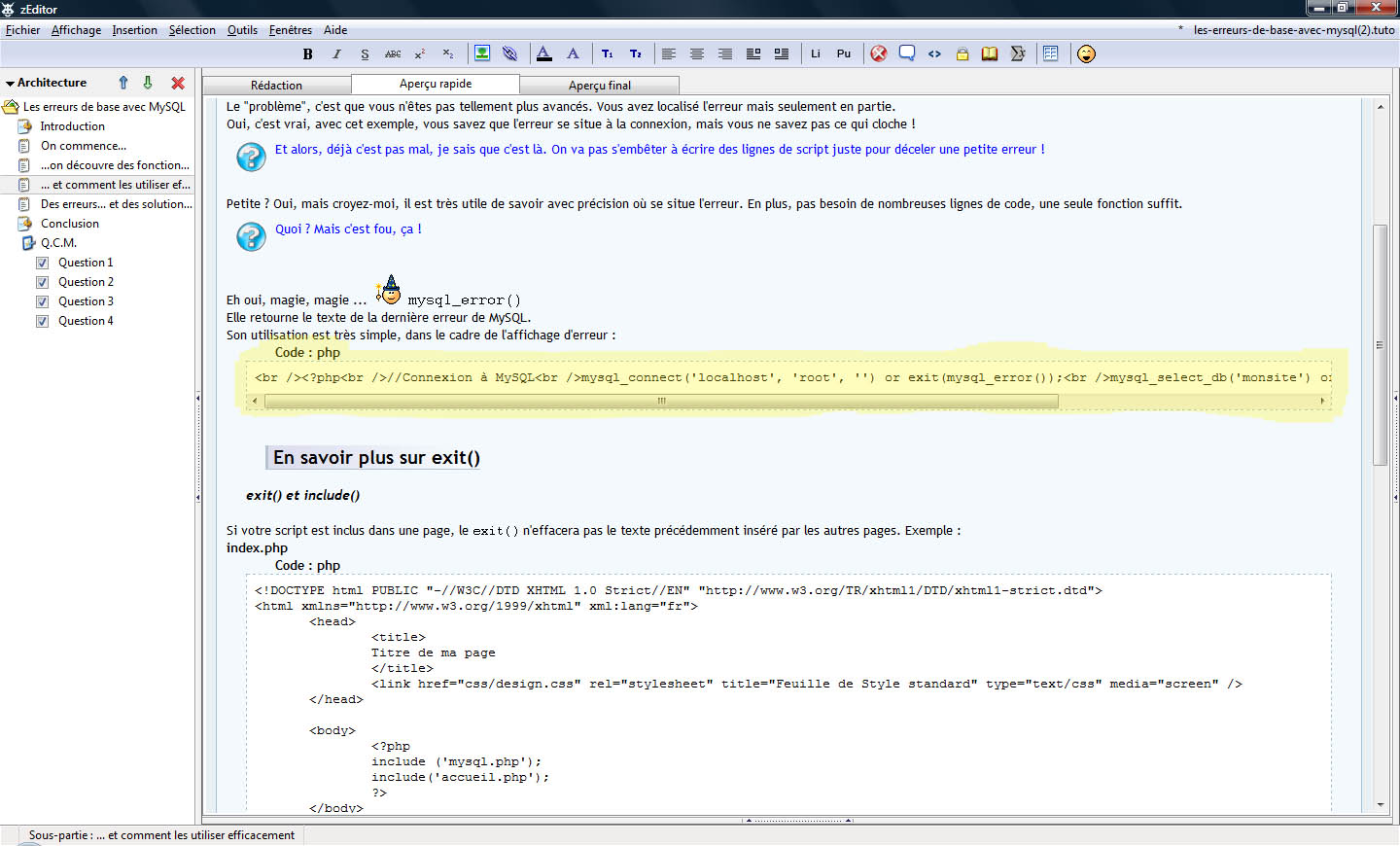Click the sigma math formula icon
The width and height of the screenshot is (1400, 846).
[1018, 53]
